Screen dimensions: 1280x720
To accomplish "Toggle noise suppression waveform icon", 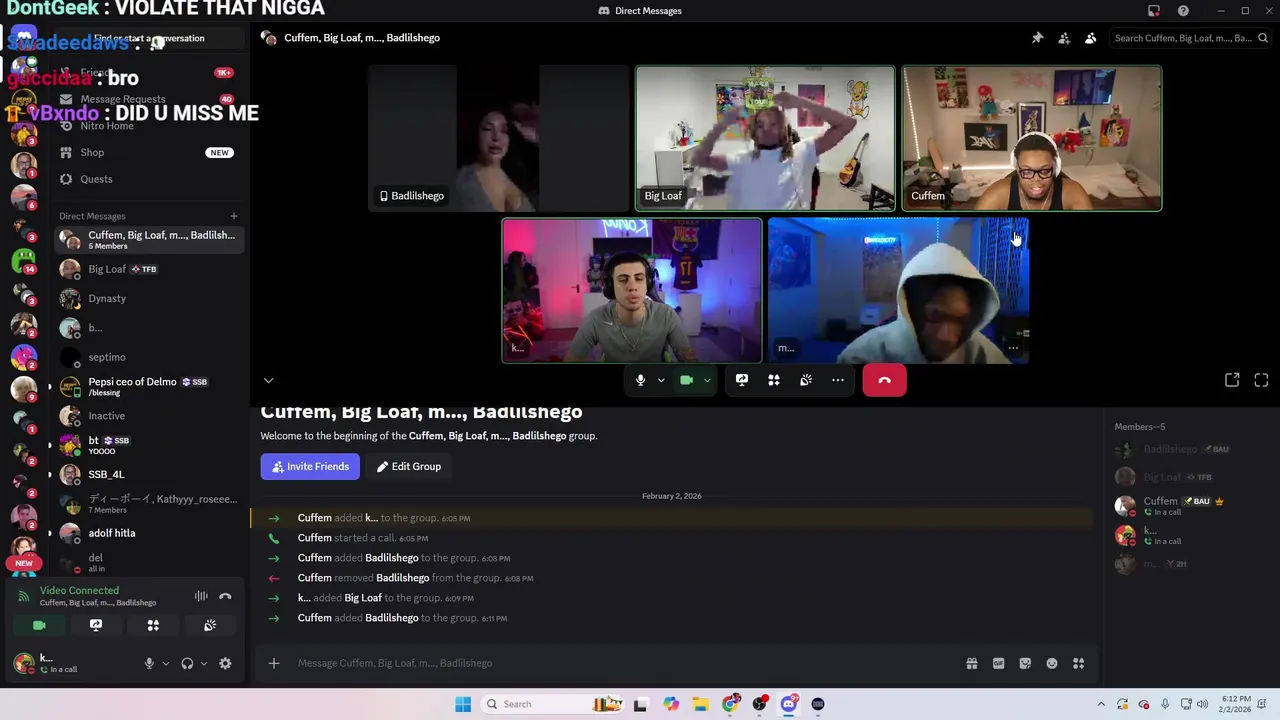I will point(201,596).
